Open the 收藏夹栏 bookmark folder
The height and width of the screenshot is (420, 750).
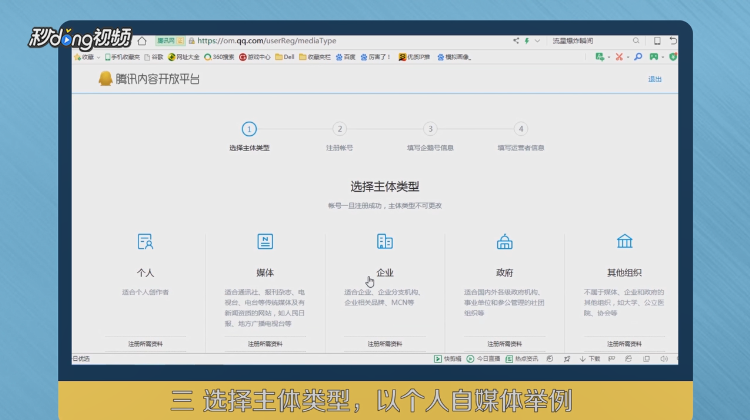point(315,57)
